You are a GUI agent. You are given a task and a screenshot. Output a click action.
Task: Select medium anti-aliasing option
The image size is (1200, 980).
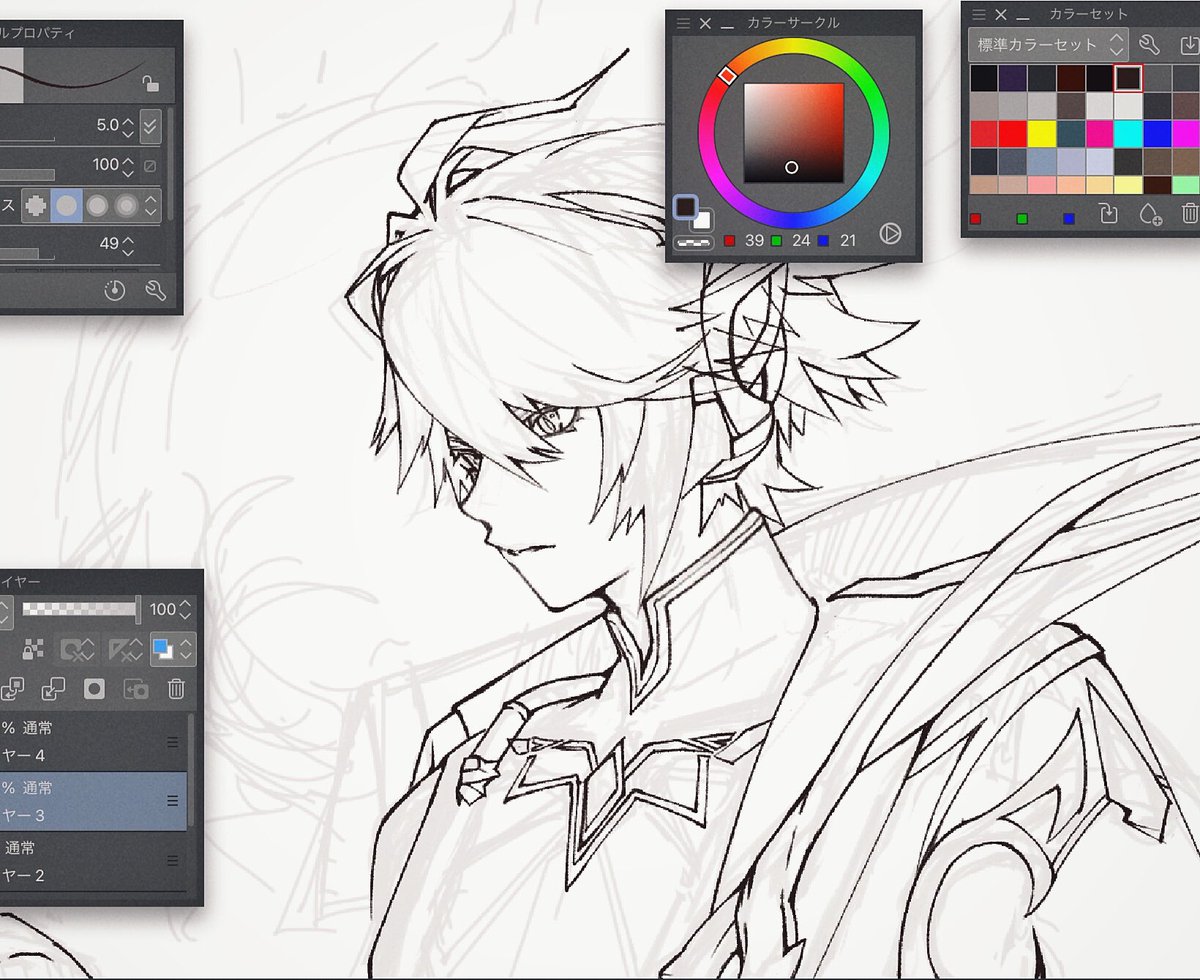coord(97,206)
